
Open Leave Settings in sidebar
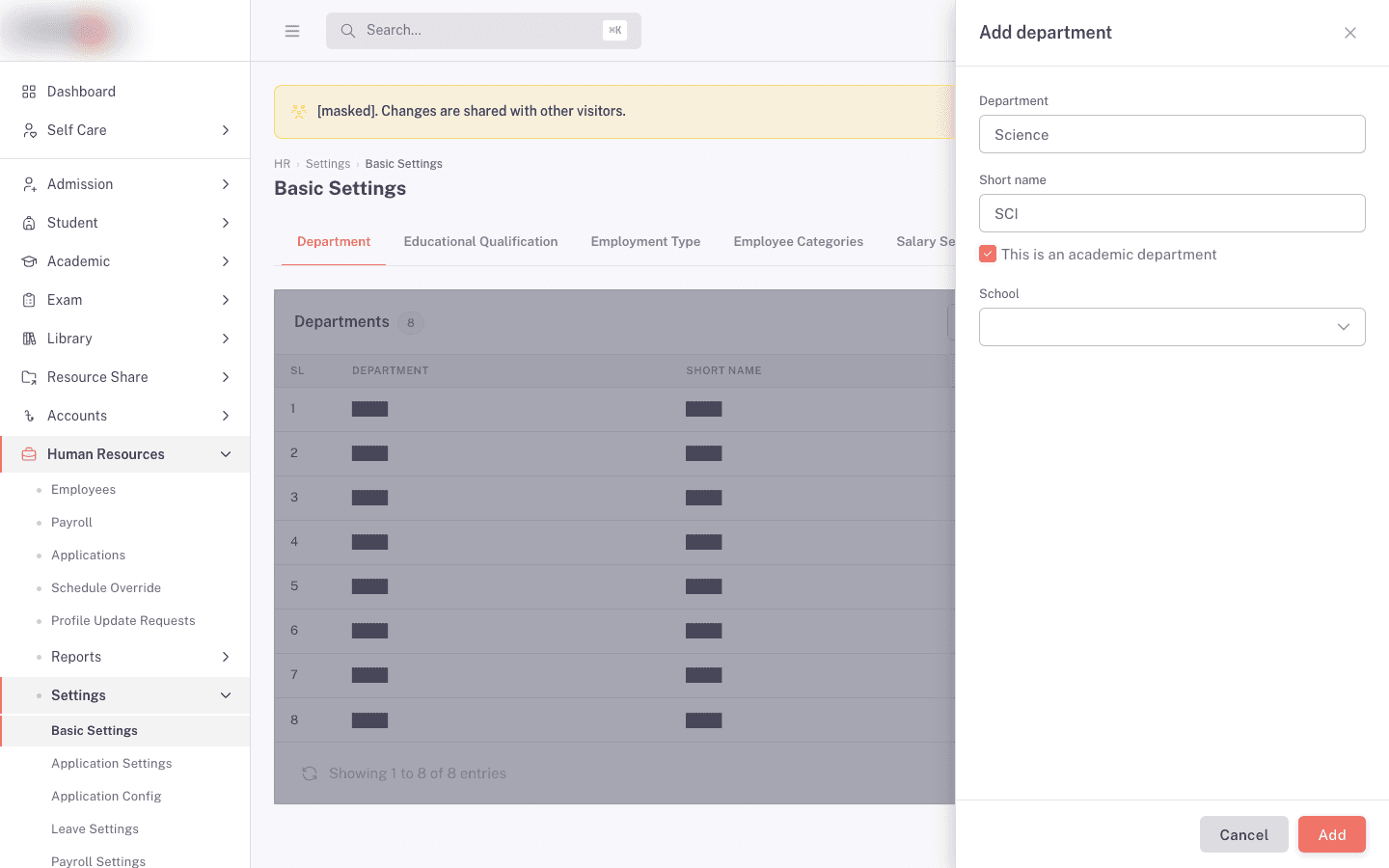tap(95, 829)
